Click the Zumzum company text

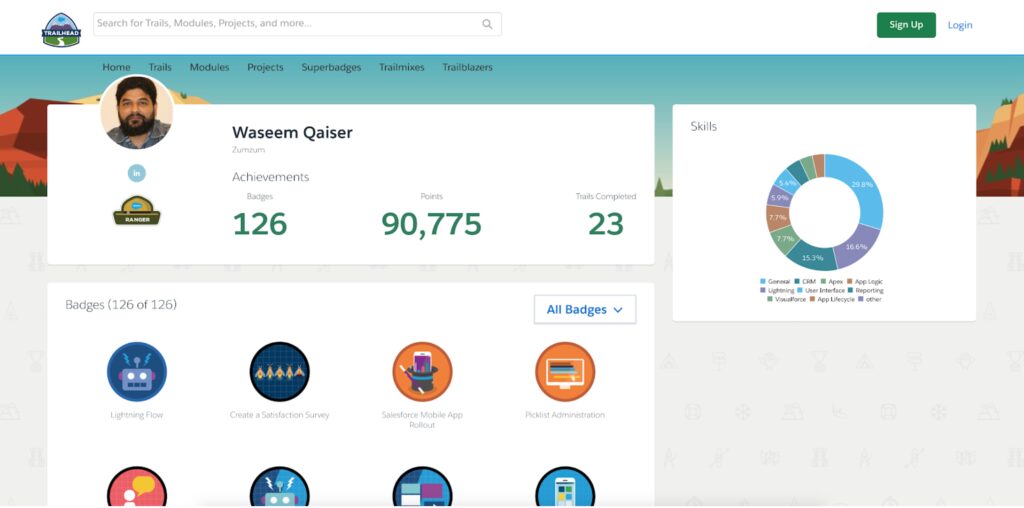(x=248, y=150)
